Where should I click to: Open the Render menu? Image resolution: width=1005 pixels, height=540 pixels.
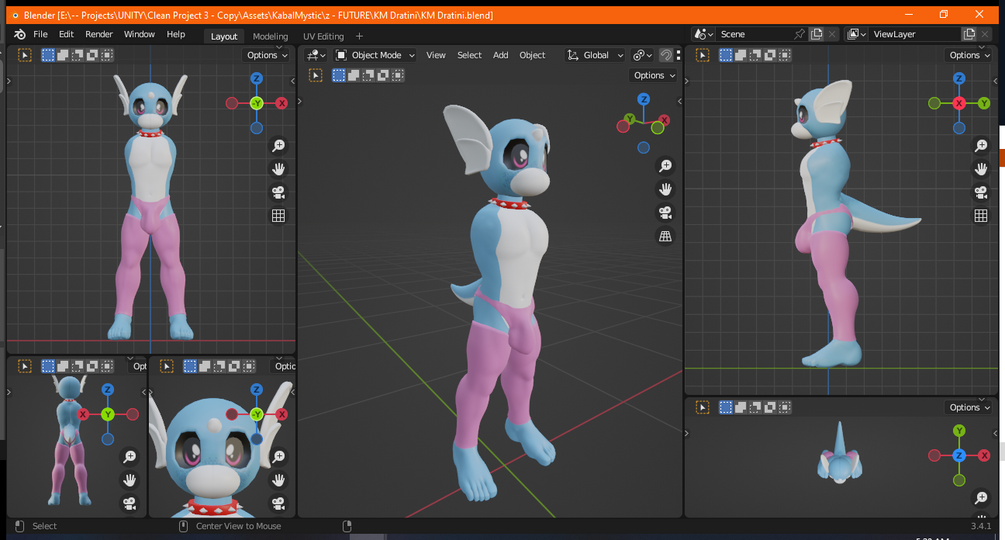coord(99,35)
